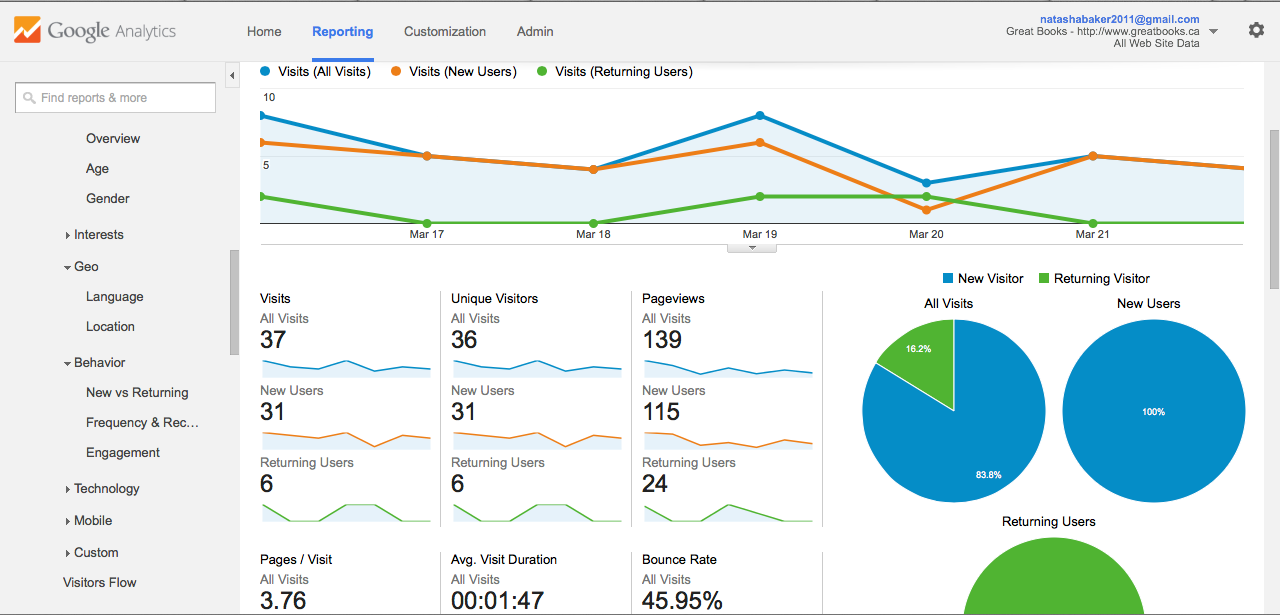The height and width of the screenshot is (615, 1280).
Task: Click the search magnifier icon in Find reports
Action: click(x=29, y=98)
